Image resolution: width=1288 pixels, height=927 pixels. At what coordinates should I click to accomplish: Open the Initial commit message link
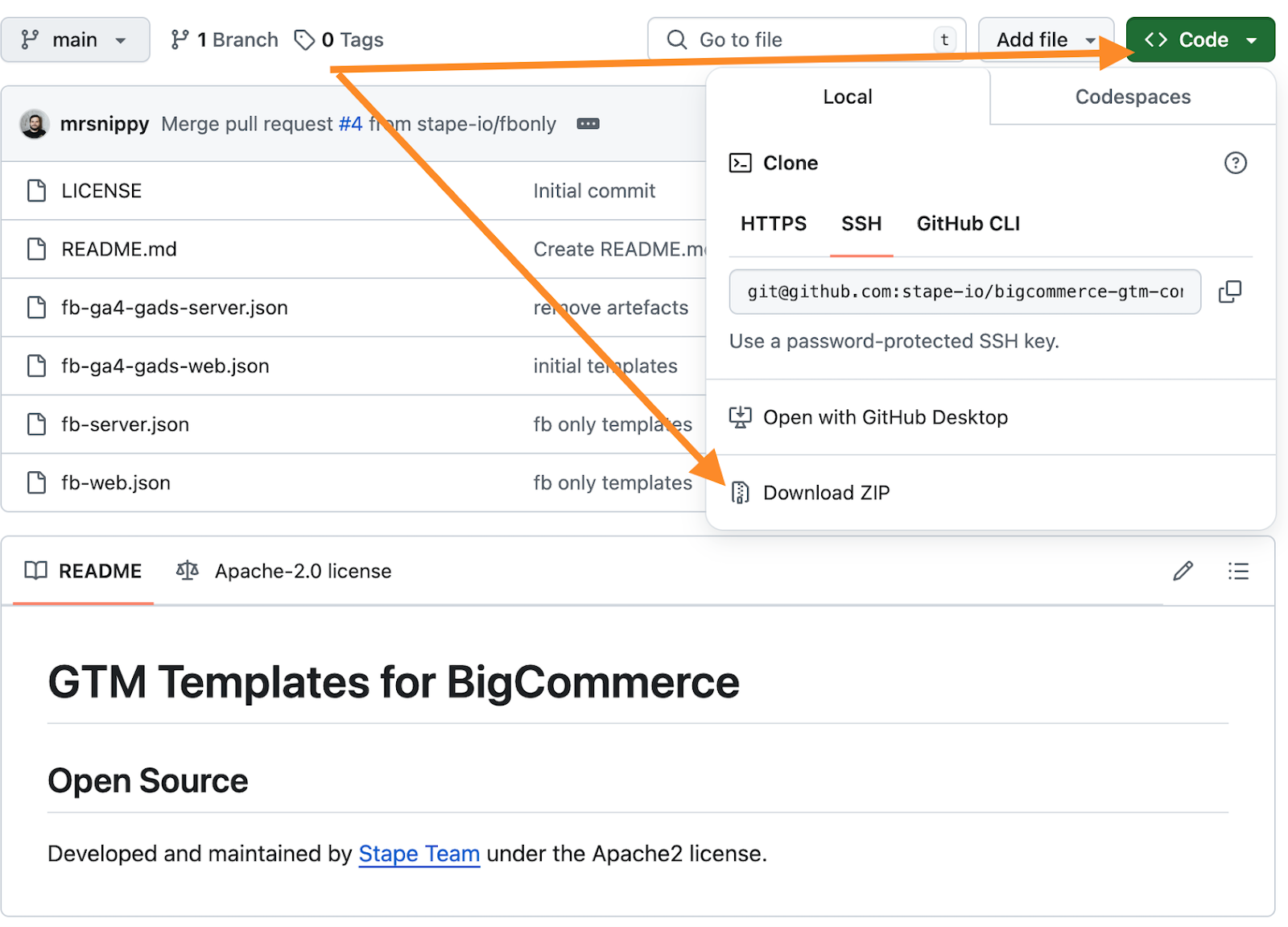pos(594,191)
